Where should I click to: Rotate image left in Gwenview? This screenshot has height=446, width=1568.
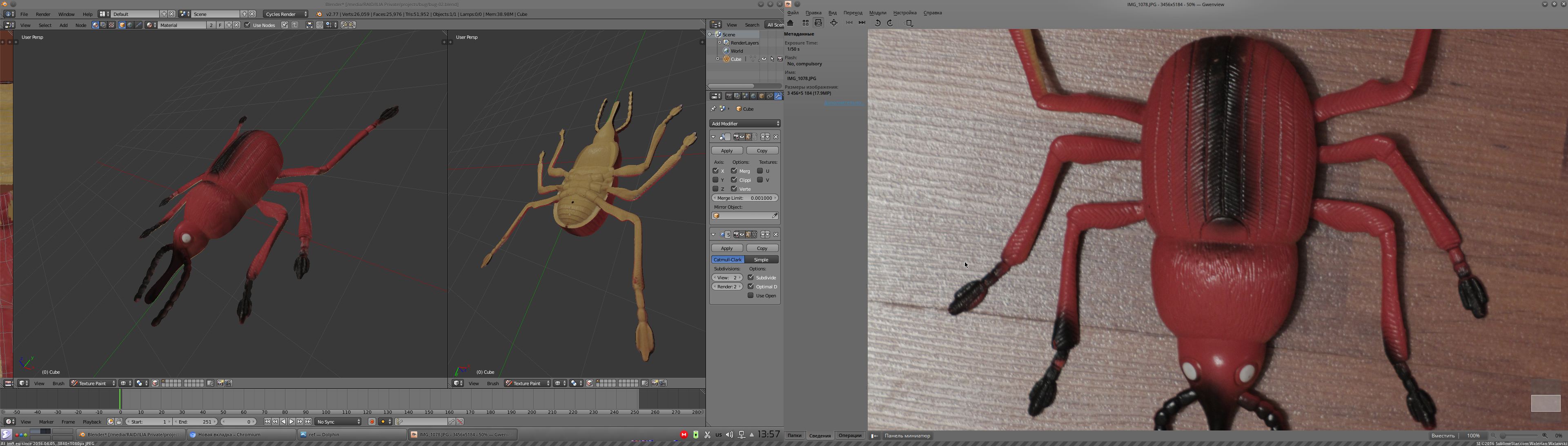click(877, 23)
